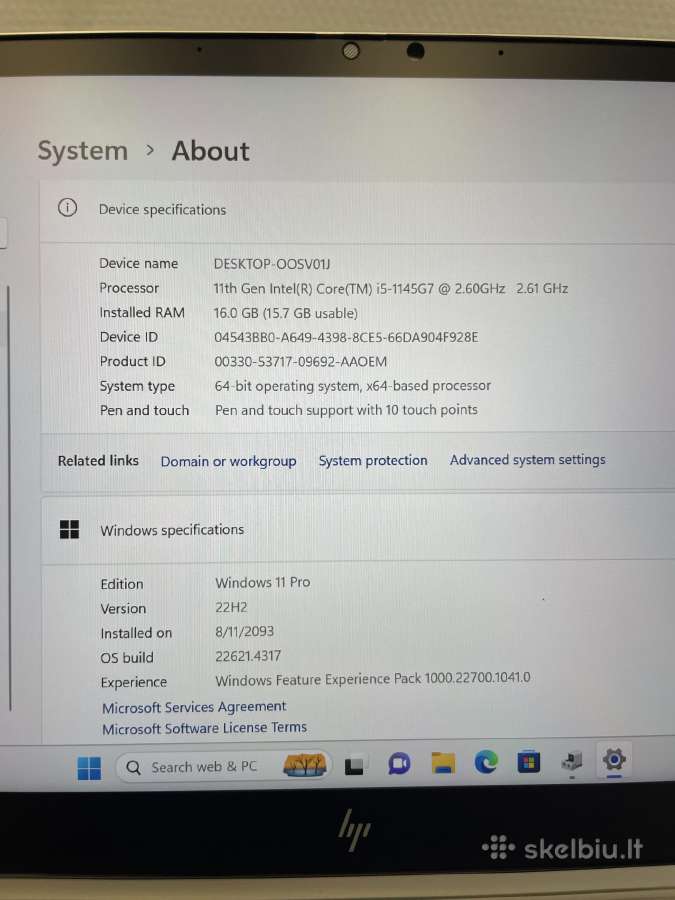Select the Device ID value starting 04543BB0
The width and height of the screenshot is (675, 900).
click(346, 337)
